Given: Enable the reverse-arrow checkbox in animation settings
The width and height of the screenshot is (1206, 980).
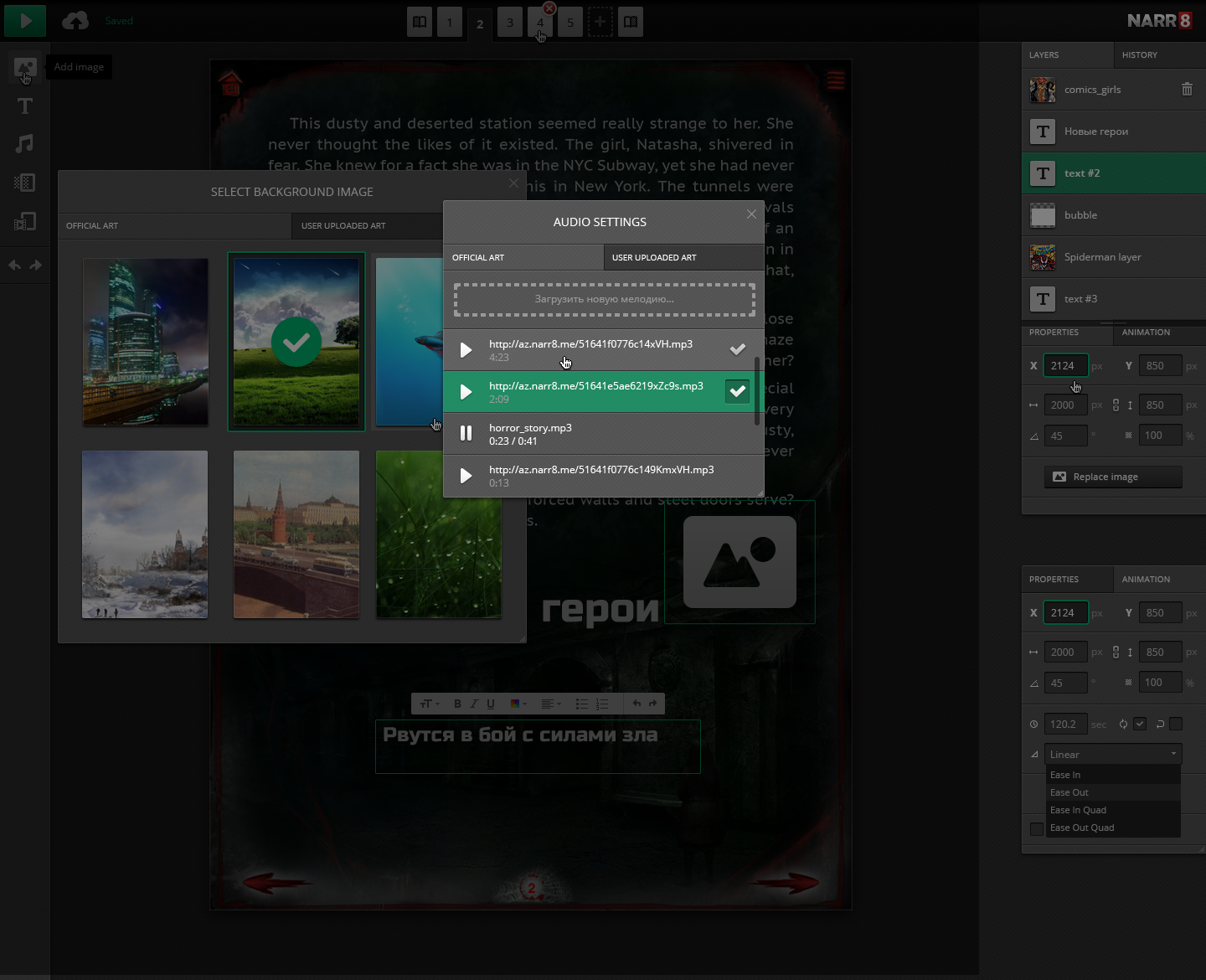Looking at the screenshot, I should [1176, 724].
